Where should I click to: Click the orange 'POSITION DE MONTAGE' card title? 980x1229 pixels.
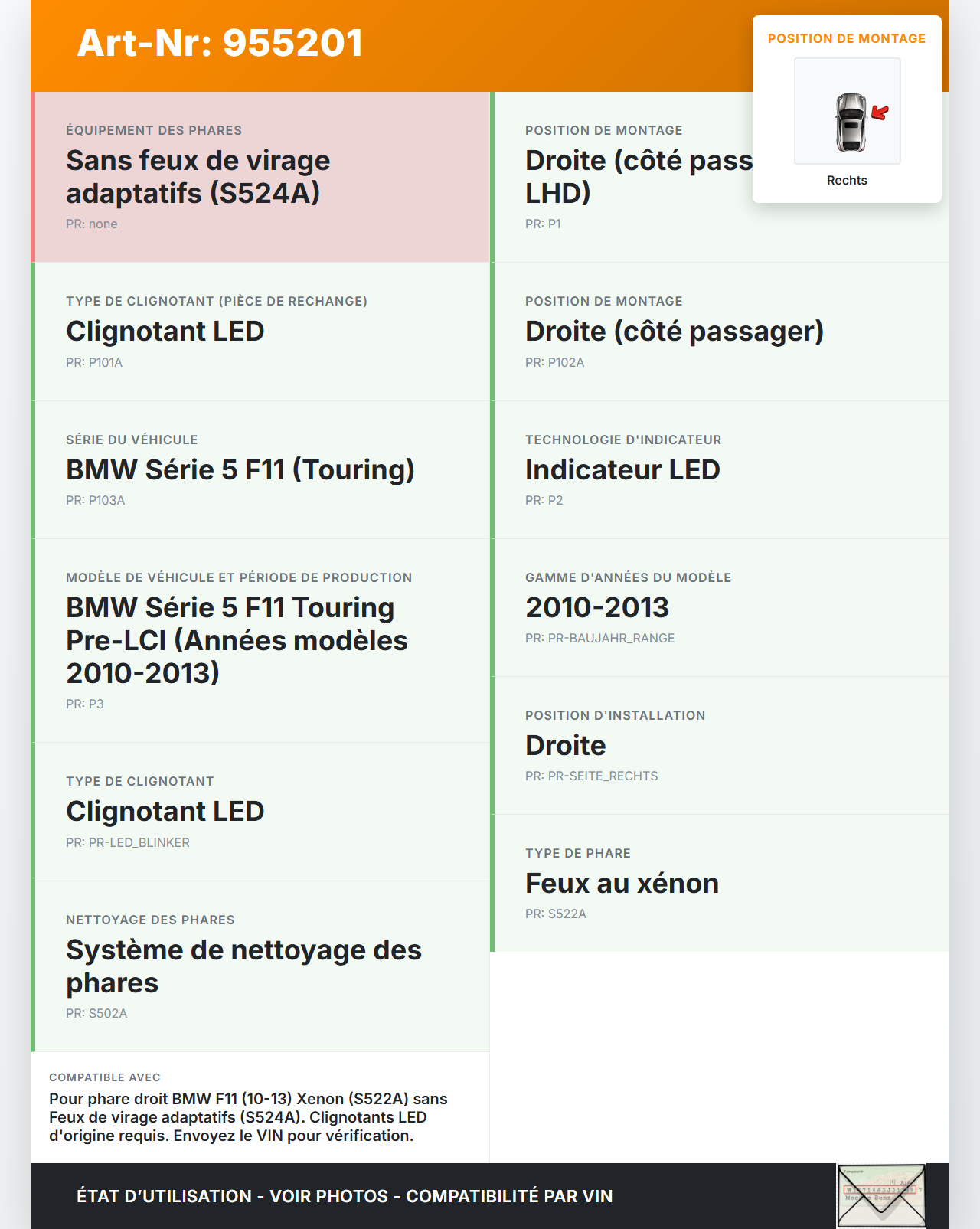(846, 39)
